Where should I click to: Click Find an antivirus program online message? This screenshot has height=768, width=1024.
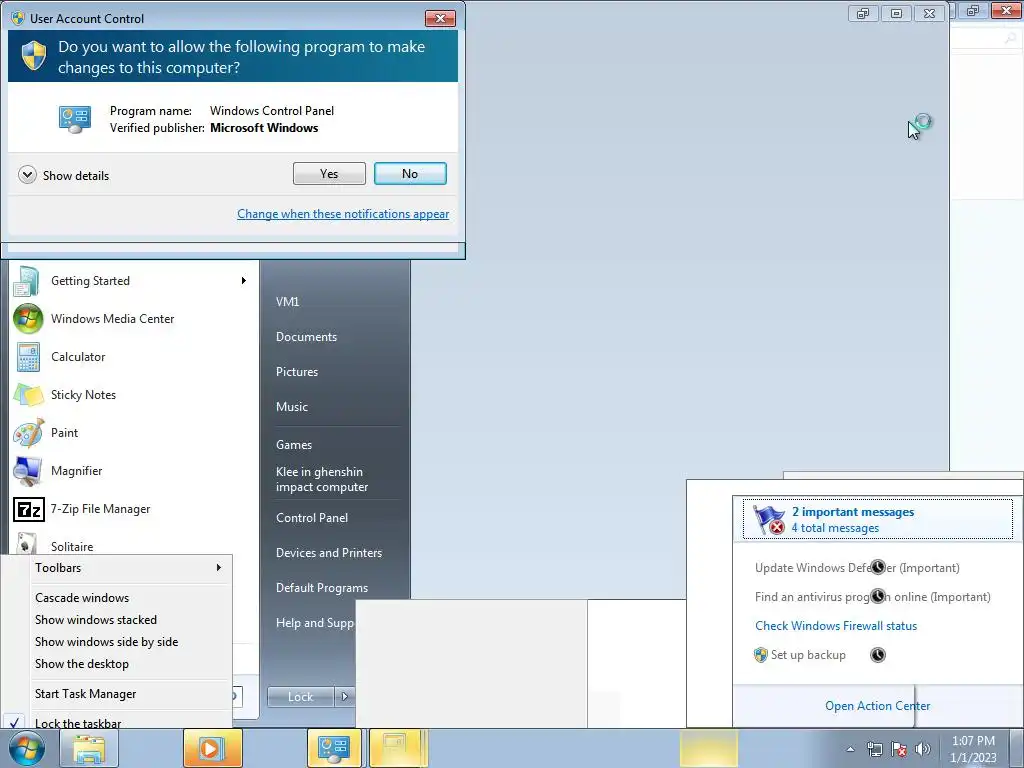pos(872,597)
